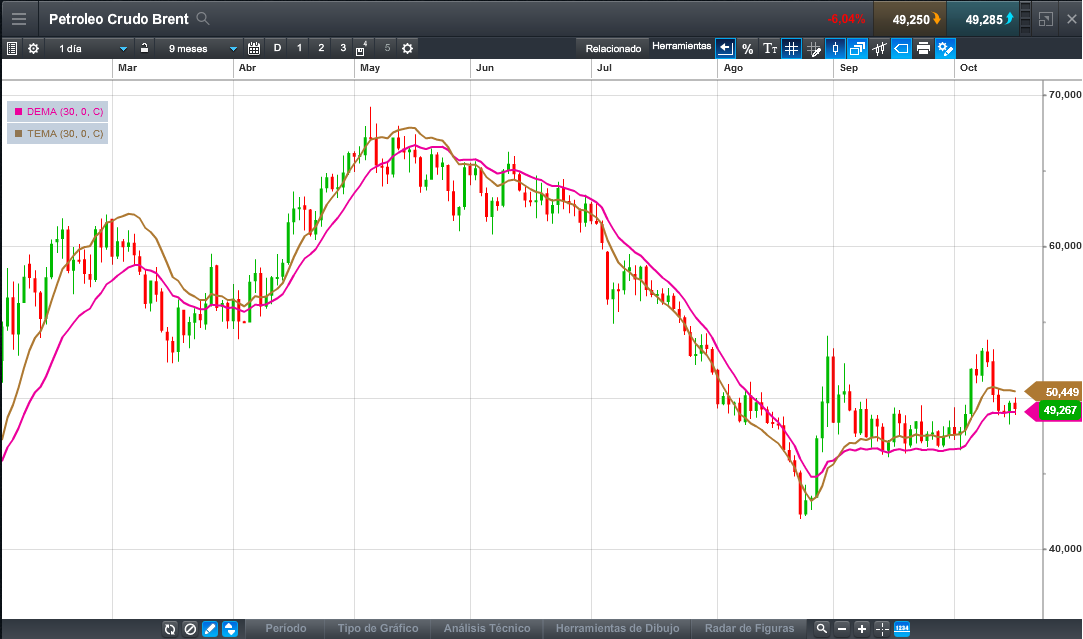Viewport: 1083px width, 639px height.
Task: Expand the 9 meses range dropdown
Action: [233, 48]
